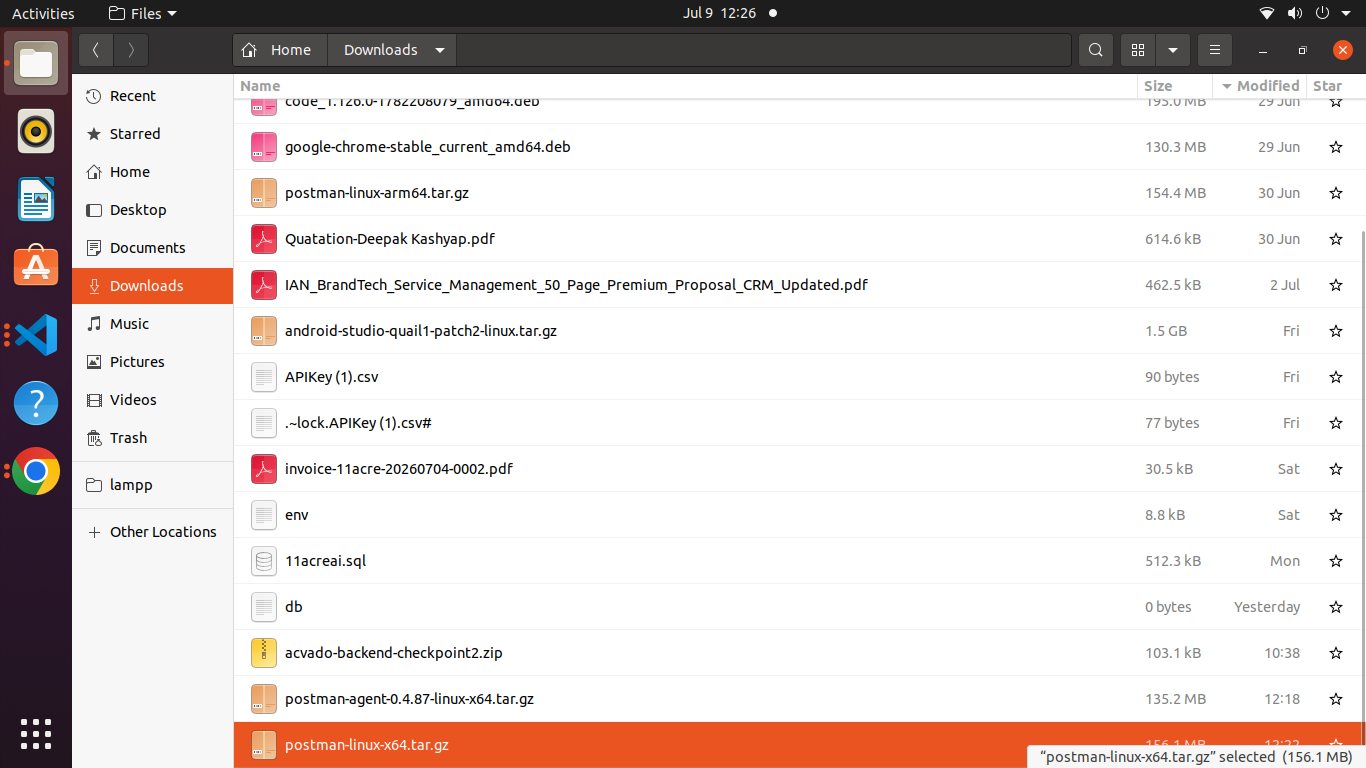Go forward using the right arrow button
This screenshot has height=768, width=1366.
pos(131,50)
